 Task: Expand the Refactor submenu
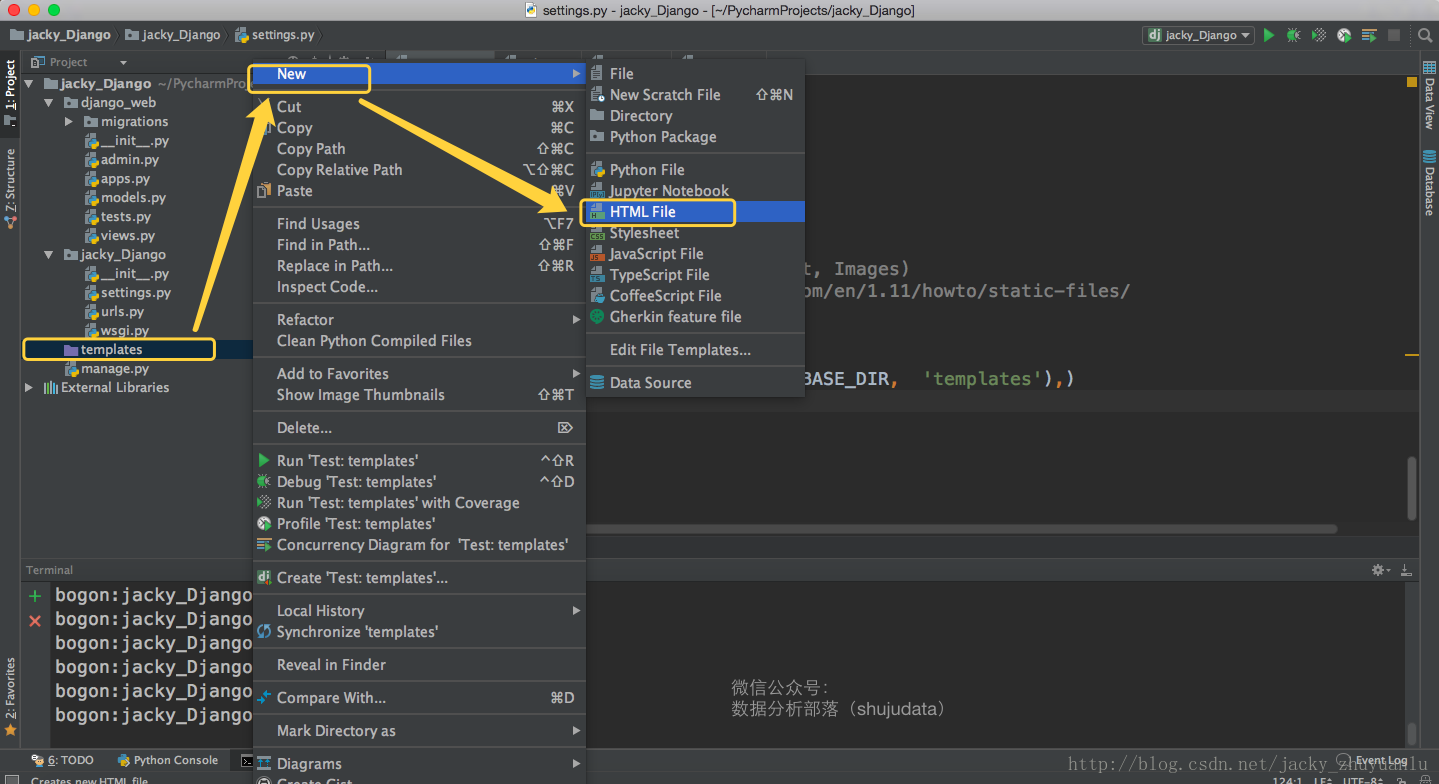(x=419, y=320)
